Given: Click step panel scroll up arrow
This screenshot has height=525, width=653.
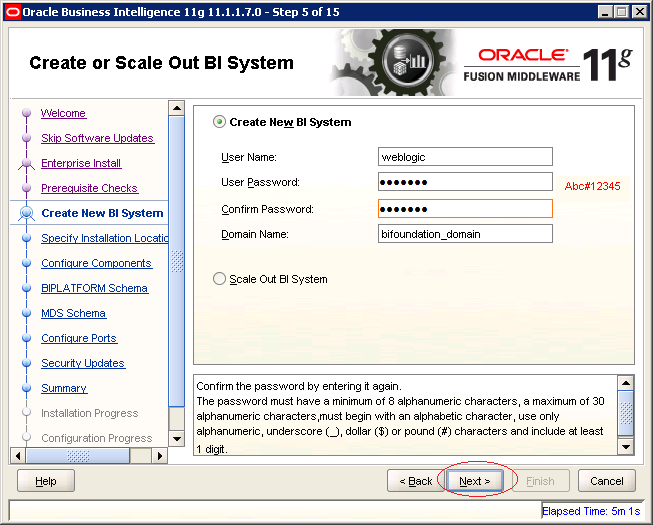Looking at the screenshot, I should pos(177,108).
